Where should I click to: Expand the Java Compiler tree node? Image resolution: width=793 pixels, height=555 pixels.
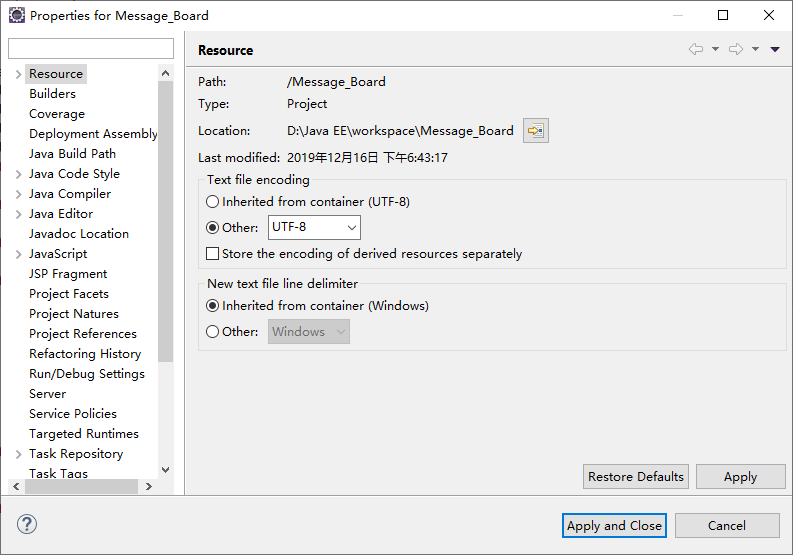18,194
